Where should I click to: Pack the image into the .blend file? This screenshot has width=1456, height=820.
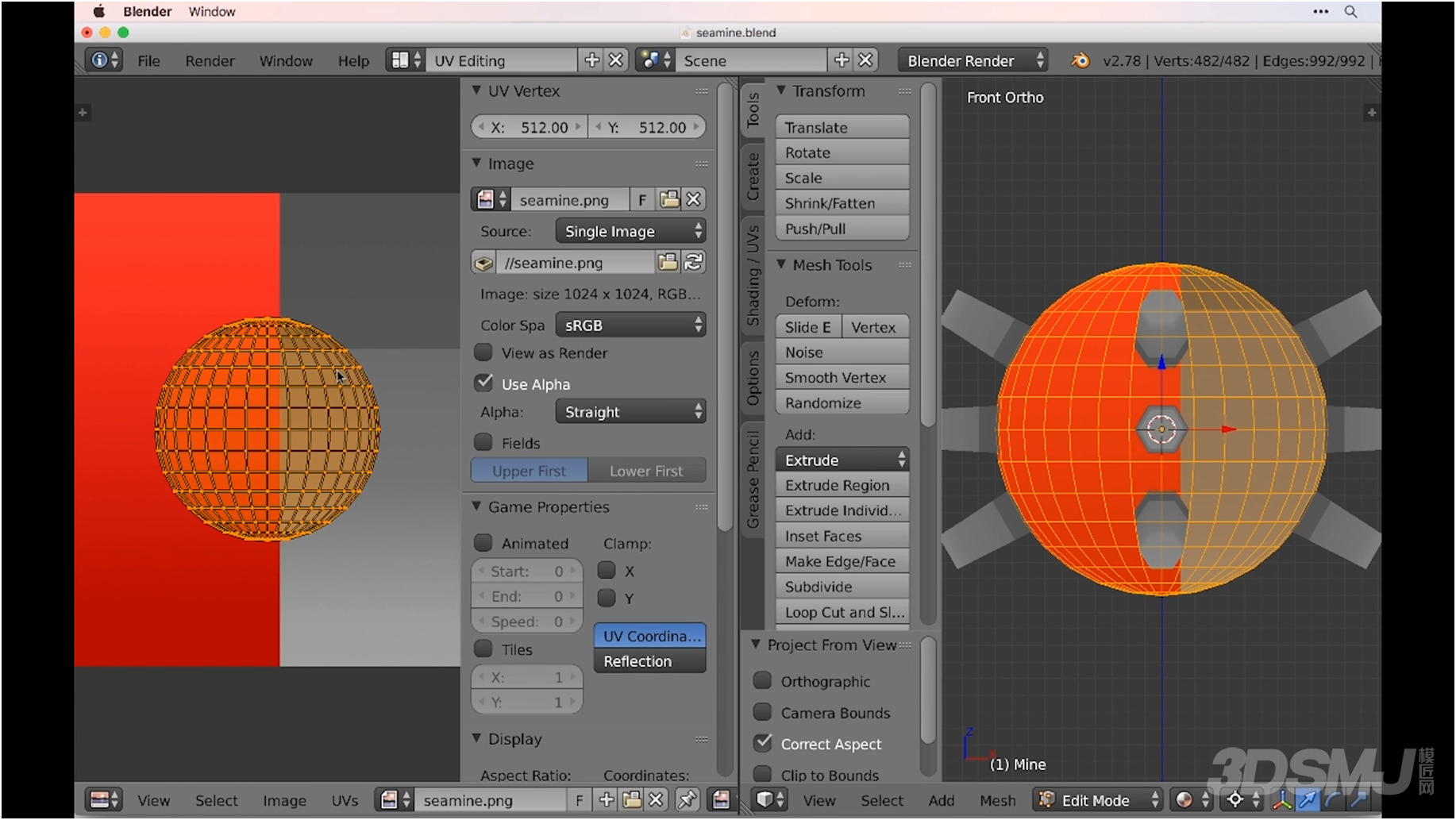[x=483, y=263]
